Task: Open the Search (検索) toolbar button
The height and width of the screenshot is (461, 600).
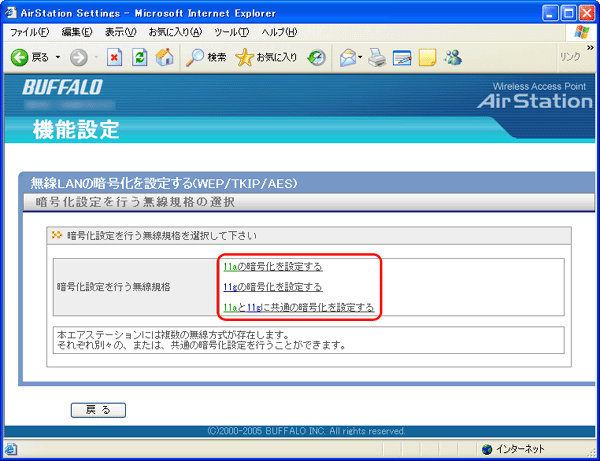Action: (x=207, y=58)
